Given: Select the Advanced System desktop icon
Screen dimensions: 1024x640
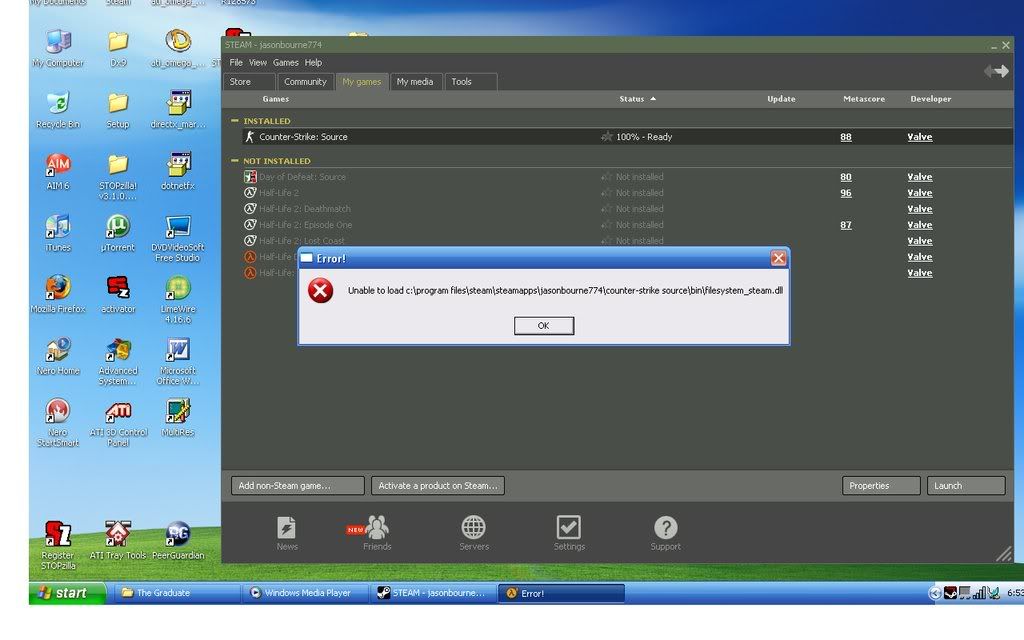Looking at the screenshot, I should click(x=118, y=361).
